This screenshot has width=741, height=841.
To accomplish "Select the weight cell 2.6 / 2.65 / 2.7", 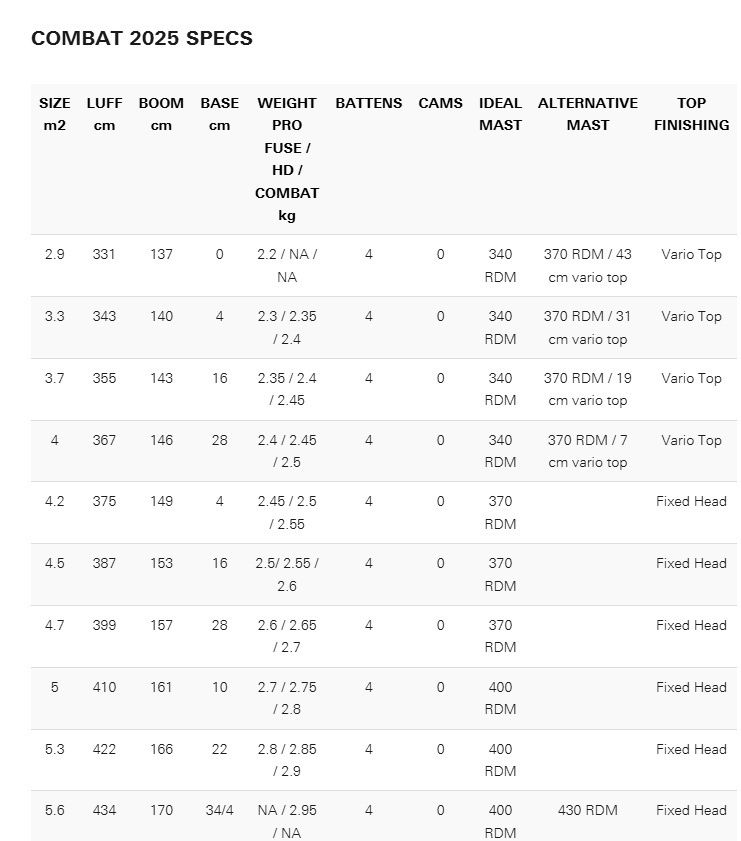I will pyautogui.click(x=287, y=636).
